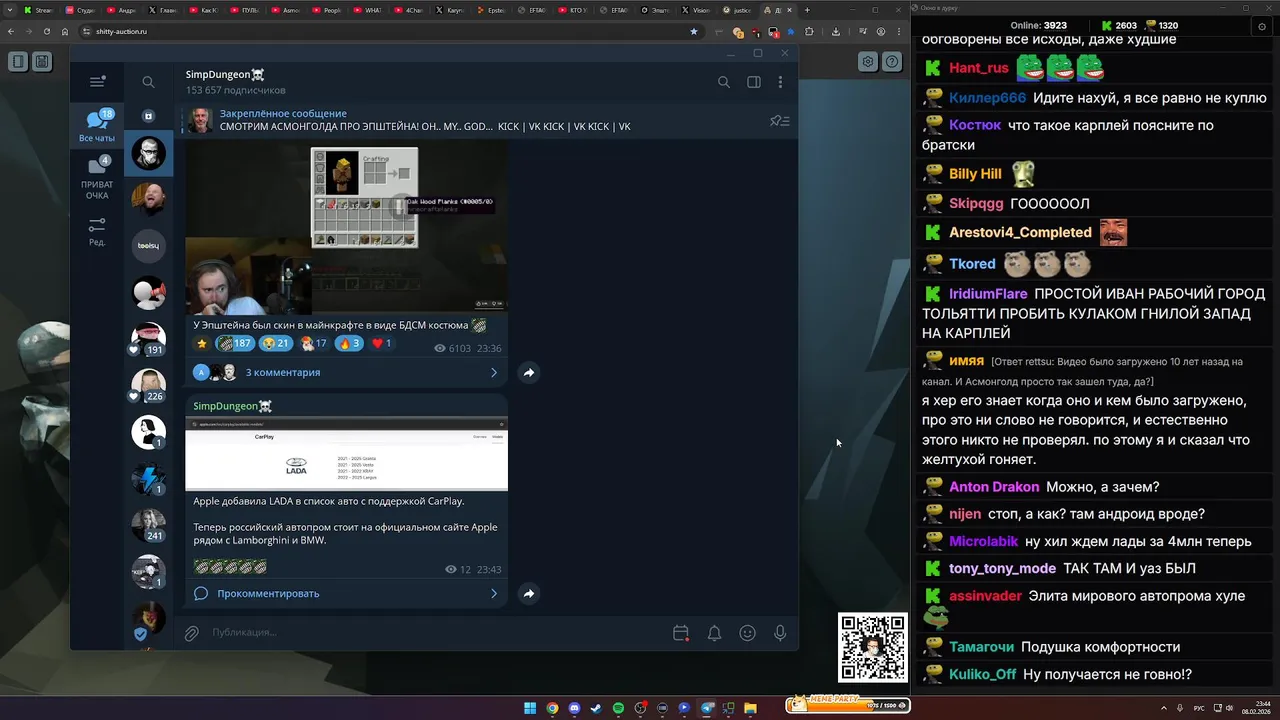Open the Telegram hamburger menu

click(97, 82)
